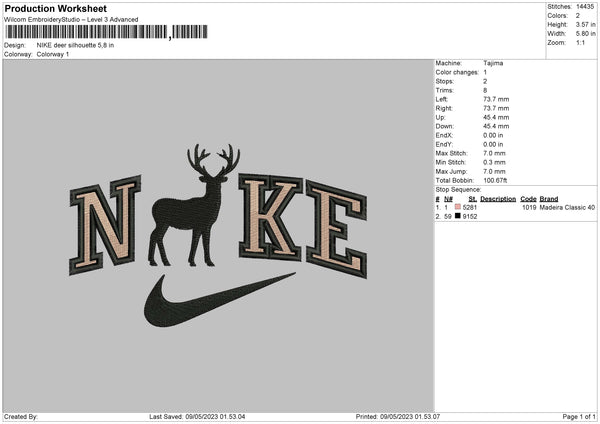
Task: Click the embroidered letter K in the design
Action: pyautogui.click(x=271, y=217)
